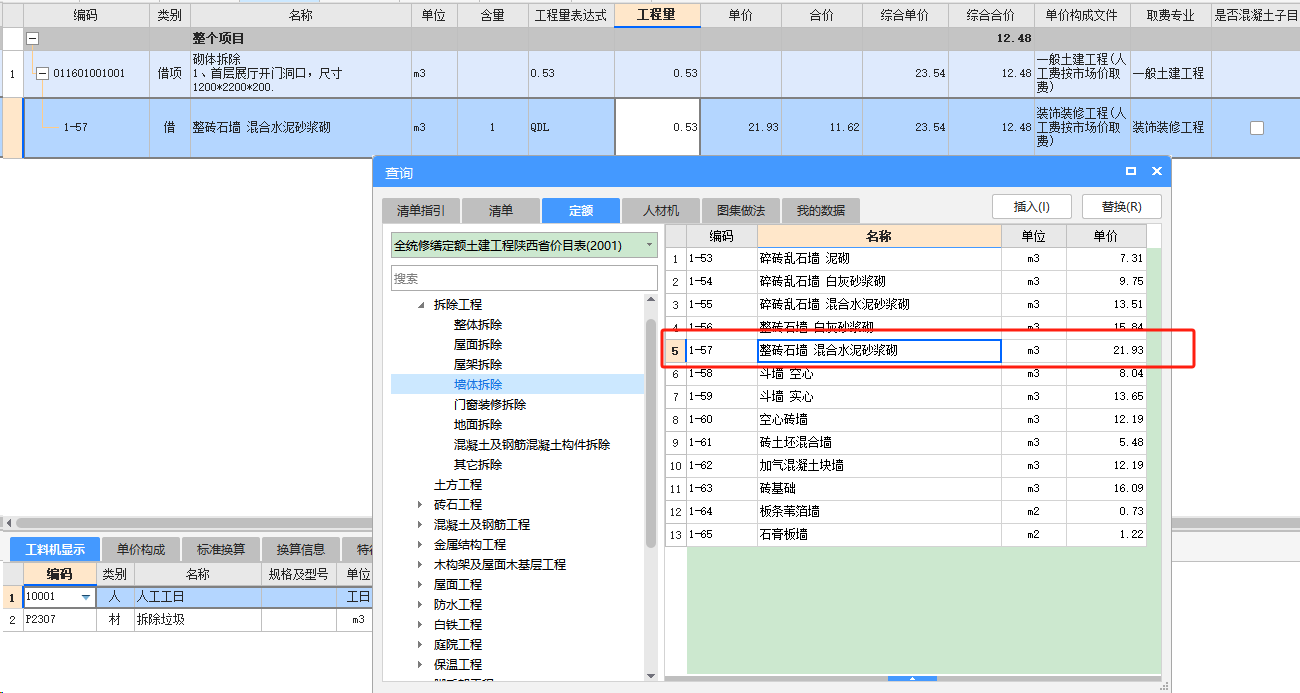Select quota row 1-53 碎砖乱石墙 泥砌
Screen dimensions: 1300x693
(906, 259)
